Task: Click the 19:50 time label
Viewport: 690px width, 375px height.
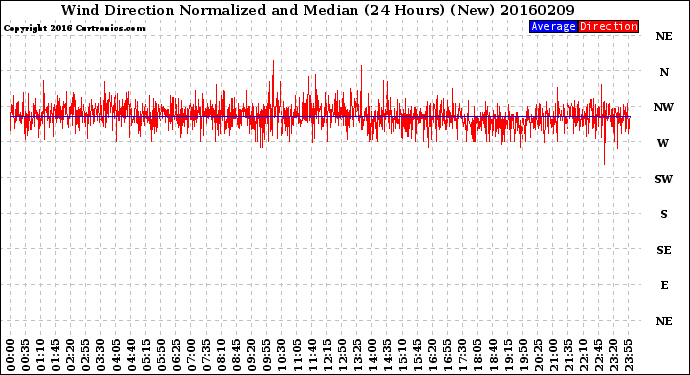Action: pyautogui.click(x=523, y=355)
